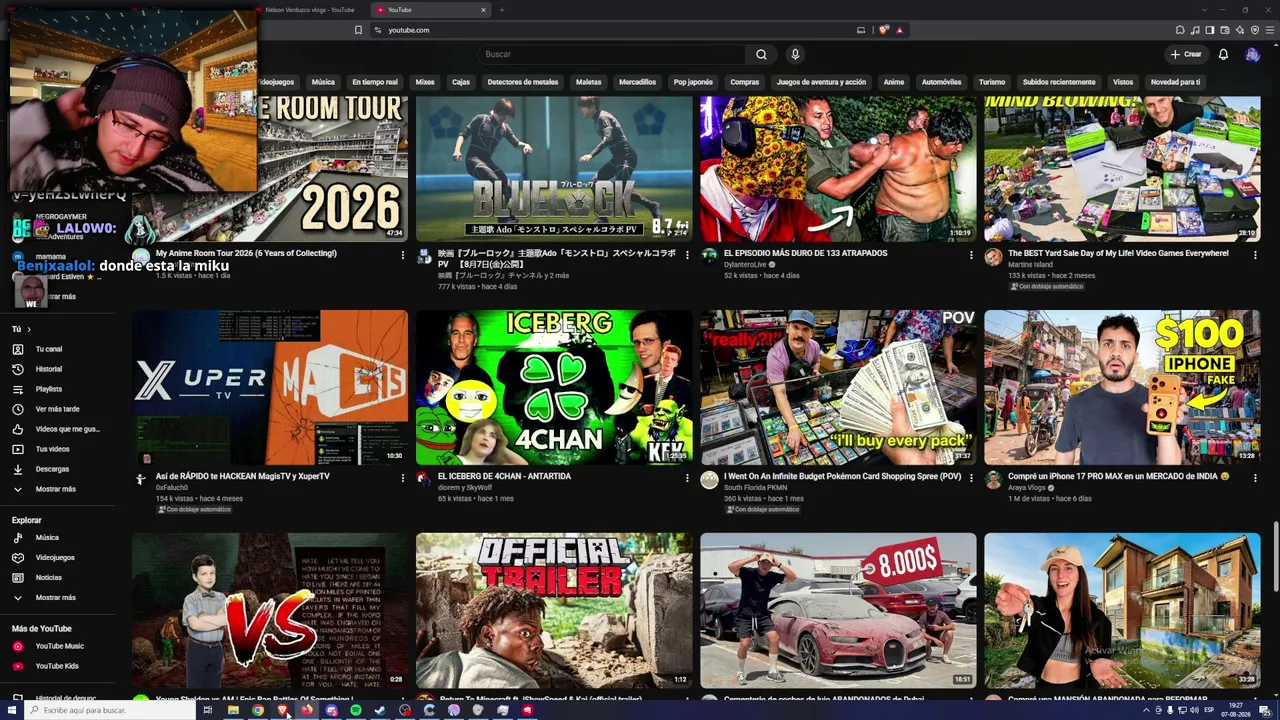Image resolution: width=1280 pixels, height=720 pixels.
Task: Select the Novedad para ti chip
Action: click(1175, 82)
